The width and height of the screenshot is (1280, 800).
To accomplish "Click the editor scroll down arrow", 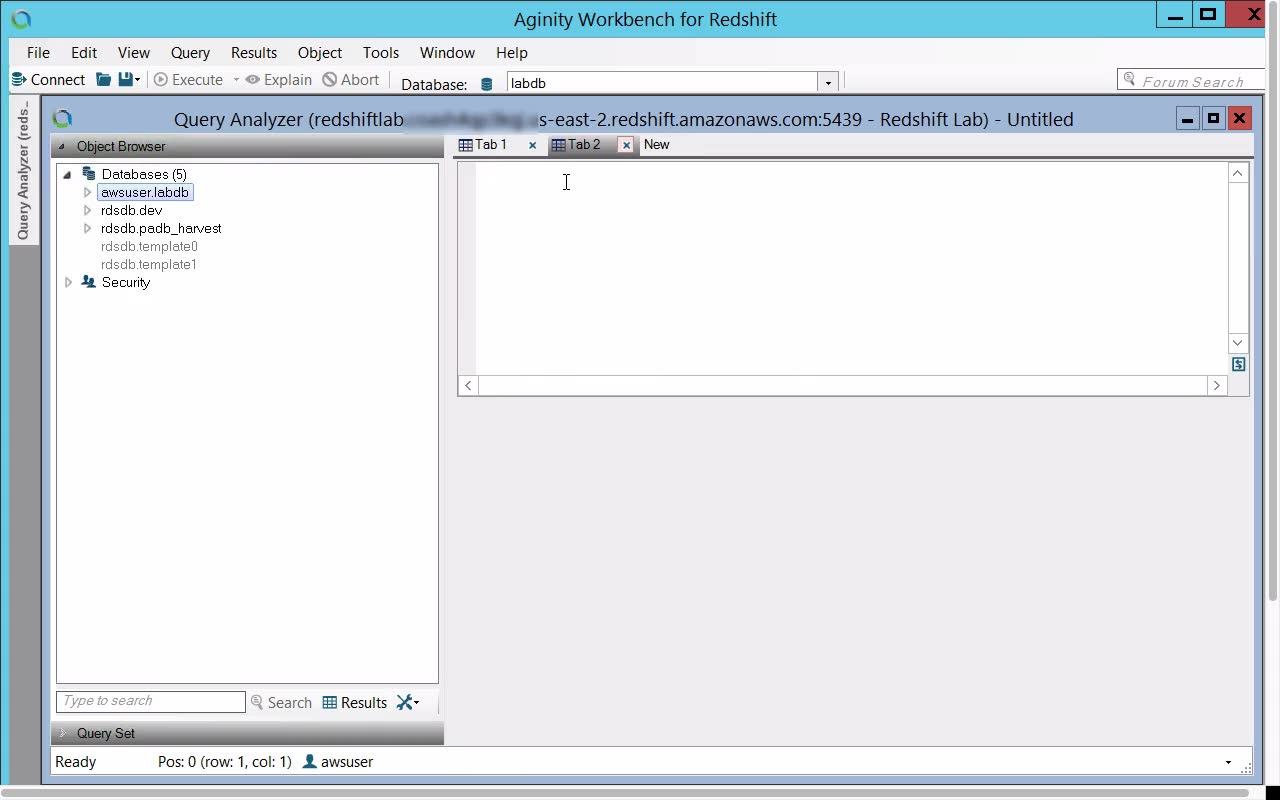I will (1237, 343).
